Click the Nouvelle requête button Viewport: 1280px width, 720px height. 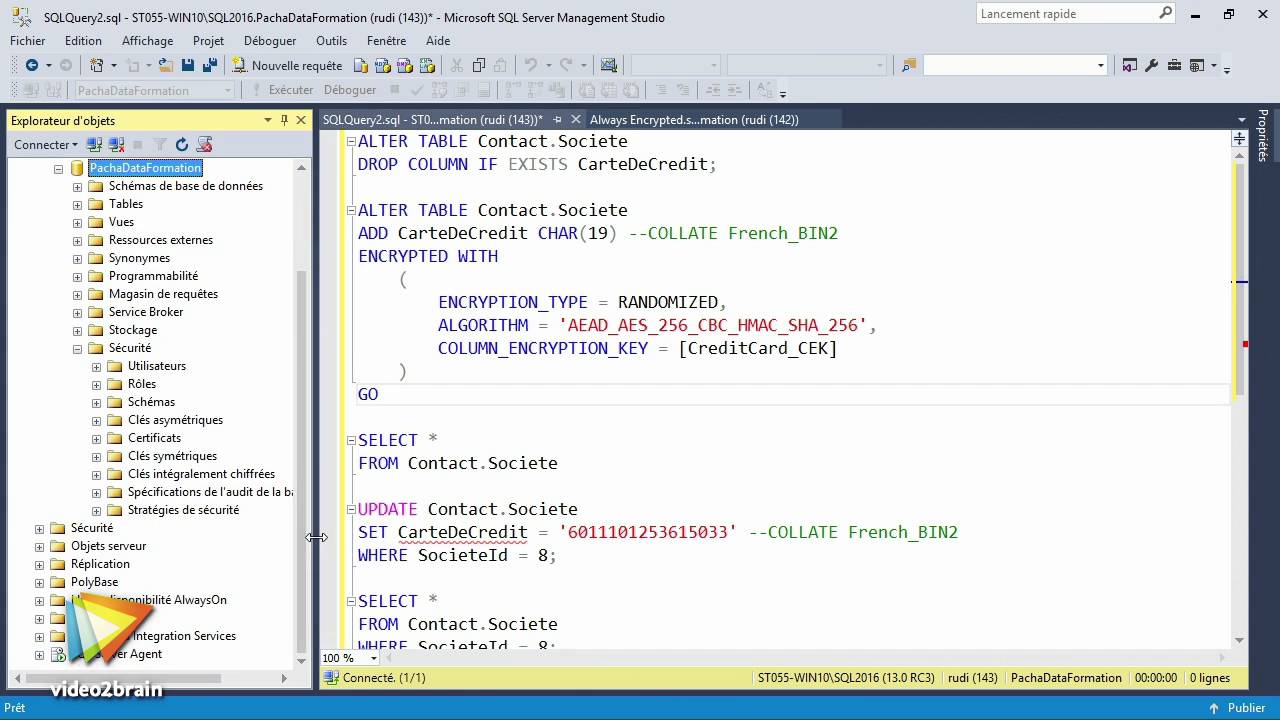tap(287, 65)
